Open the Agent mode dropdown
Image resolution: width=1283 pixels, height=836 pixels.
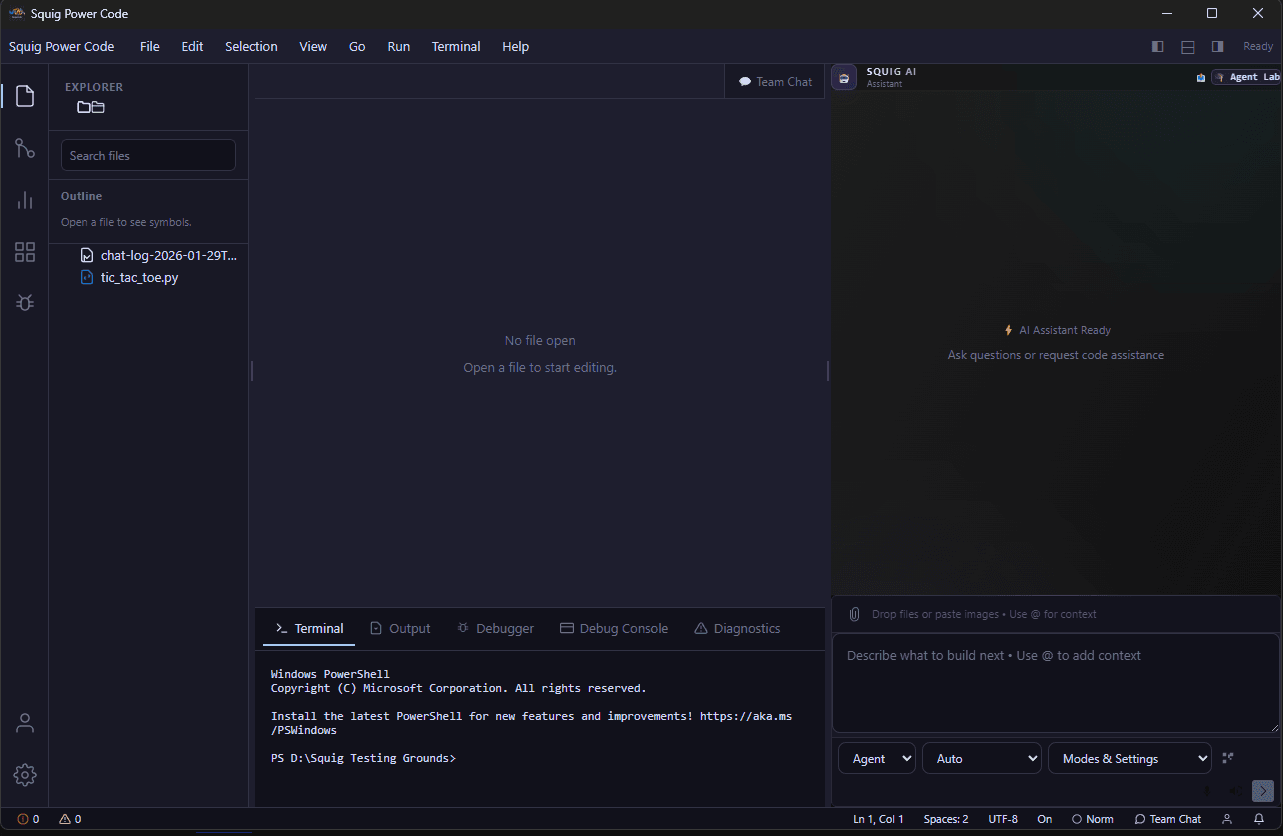876,758
